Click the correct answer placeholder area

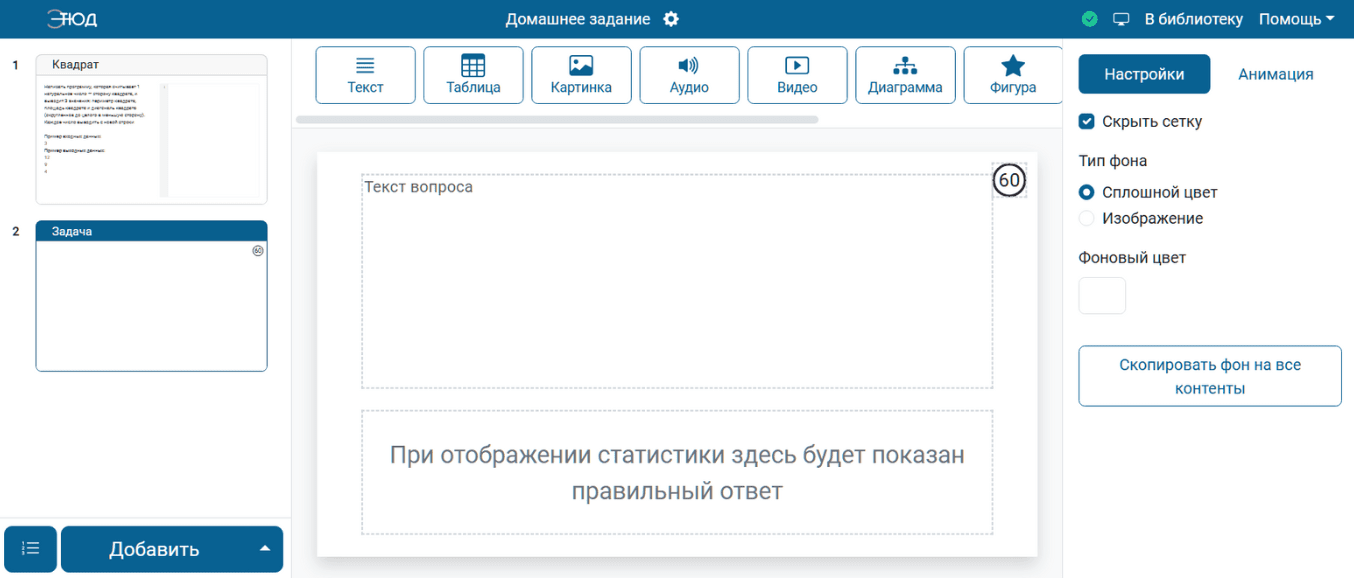(677, 472)
